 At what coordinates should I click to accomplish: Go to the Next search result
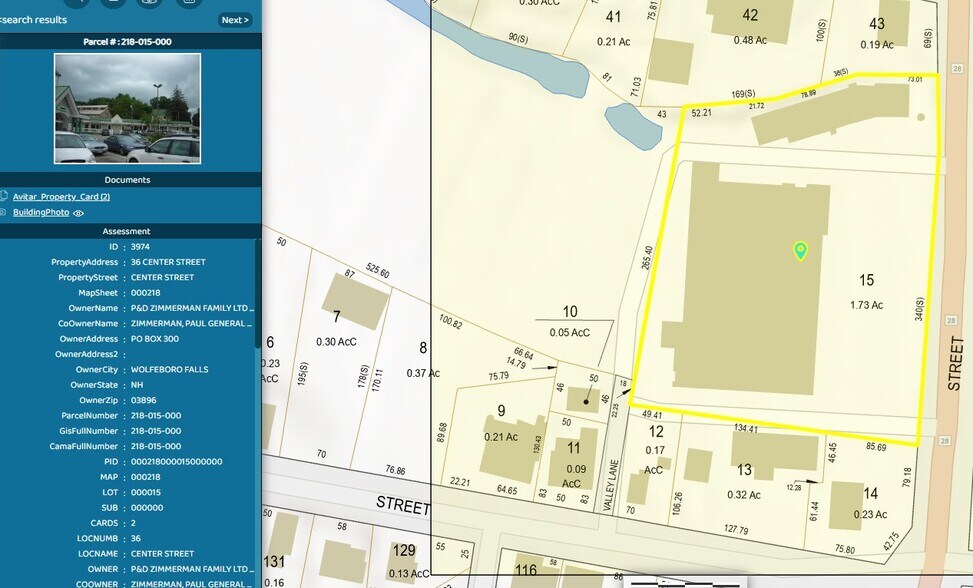(x=234, y=20)
